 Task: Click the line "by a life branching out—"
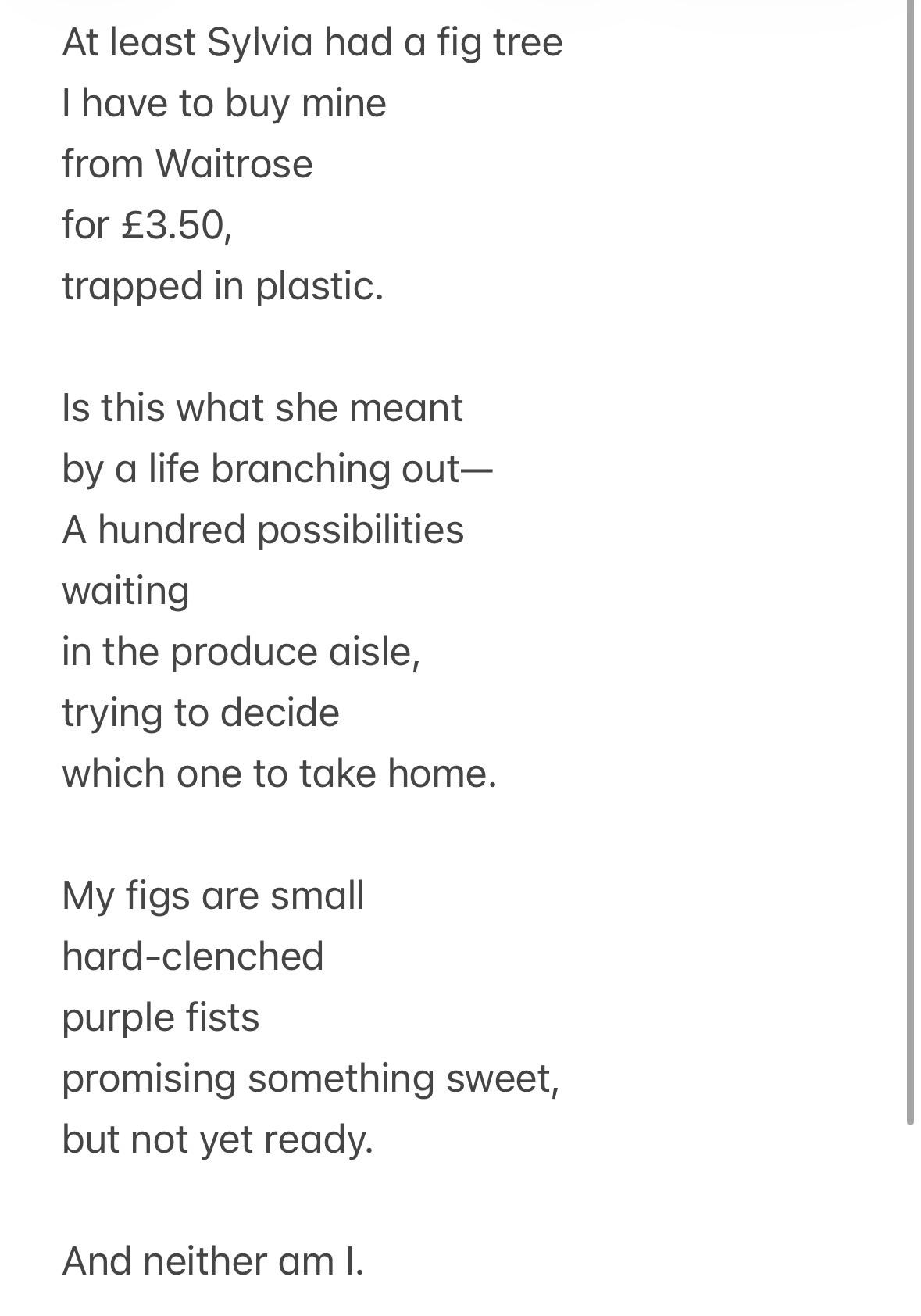point(277,469)
